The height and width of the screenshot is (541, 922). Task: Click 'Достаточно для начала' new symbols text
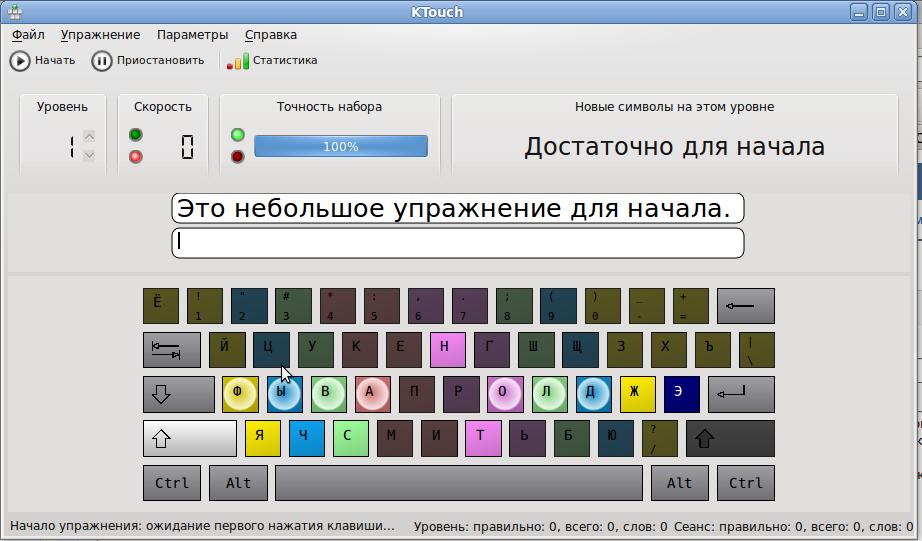pyautogui.click(x=674, y=147)
